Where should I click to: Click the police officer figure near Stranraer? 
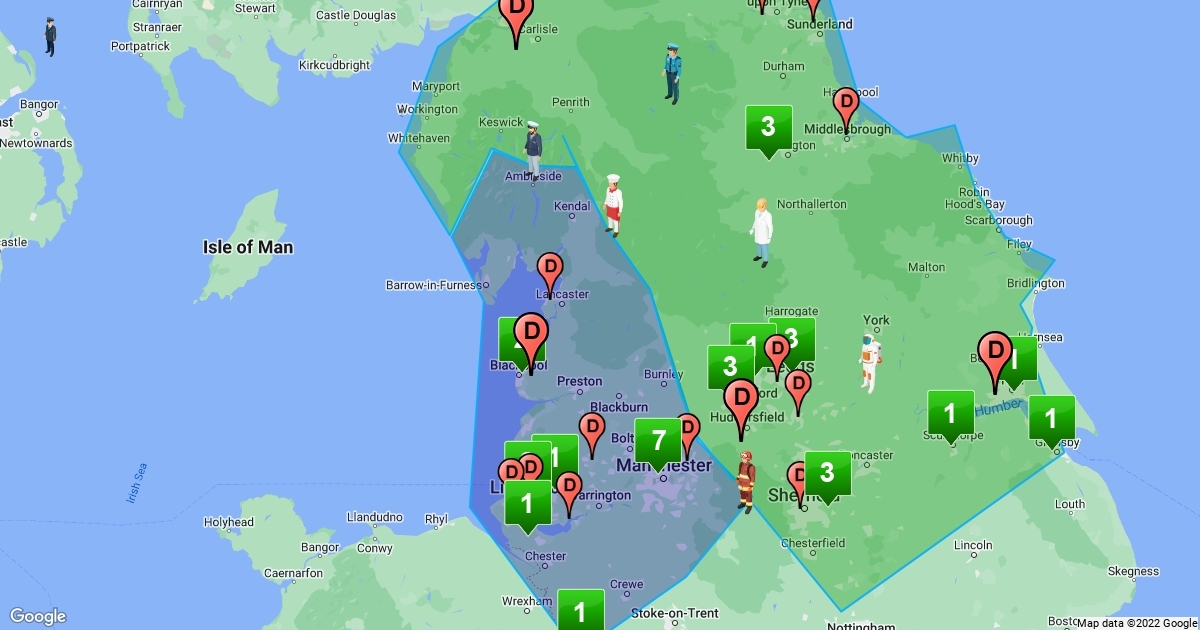50,37
